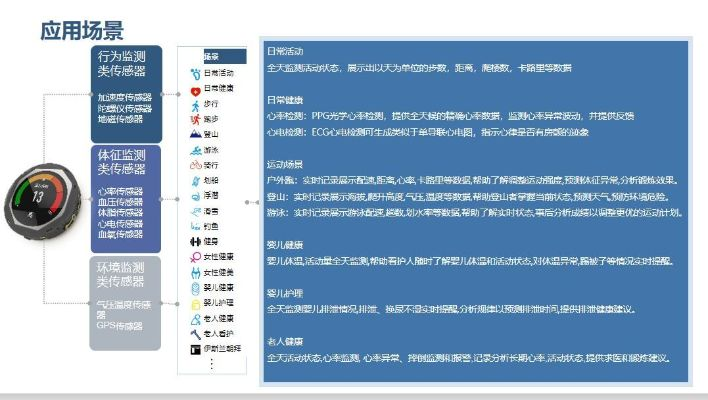708x400 pixels.
Task: Click the 日常活动 footsteps icon
Action: coord(195,73)
